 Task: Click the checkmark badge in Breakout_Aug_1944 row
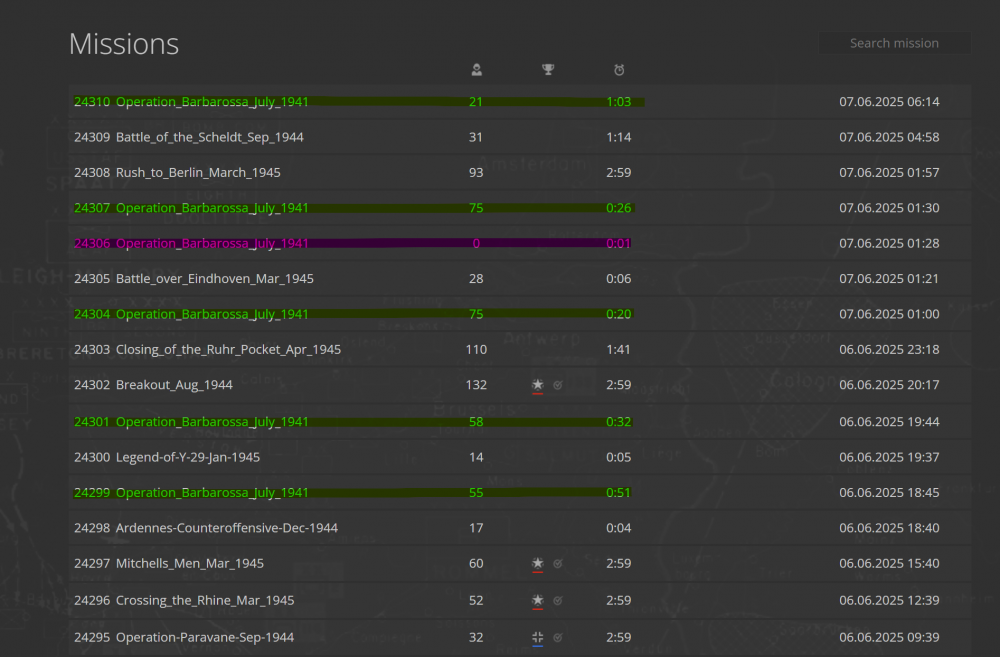[558, 385]
